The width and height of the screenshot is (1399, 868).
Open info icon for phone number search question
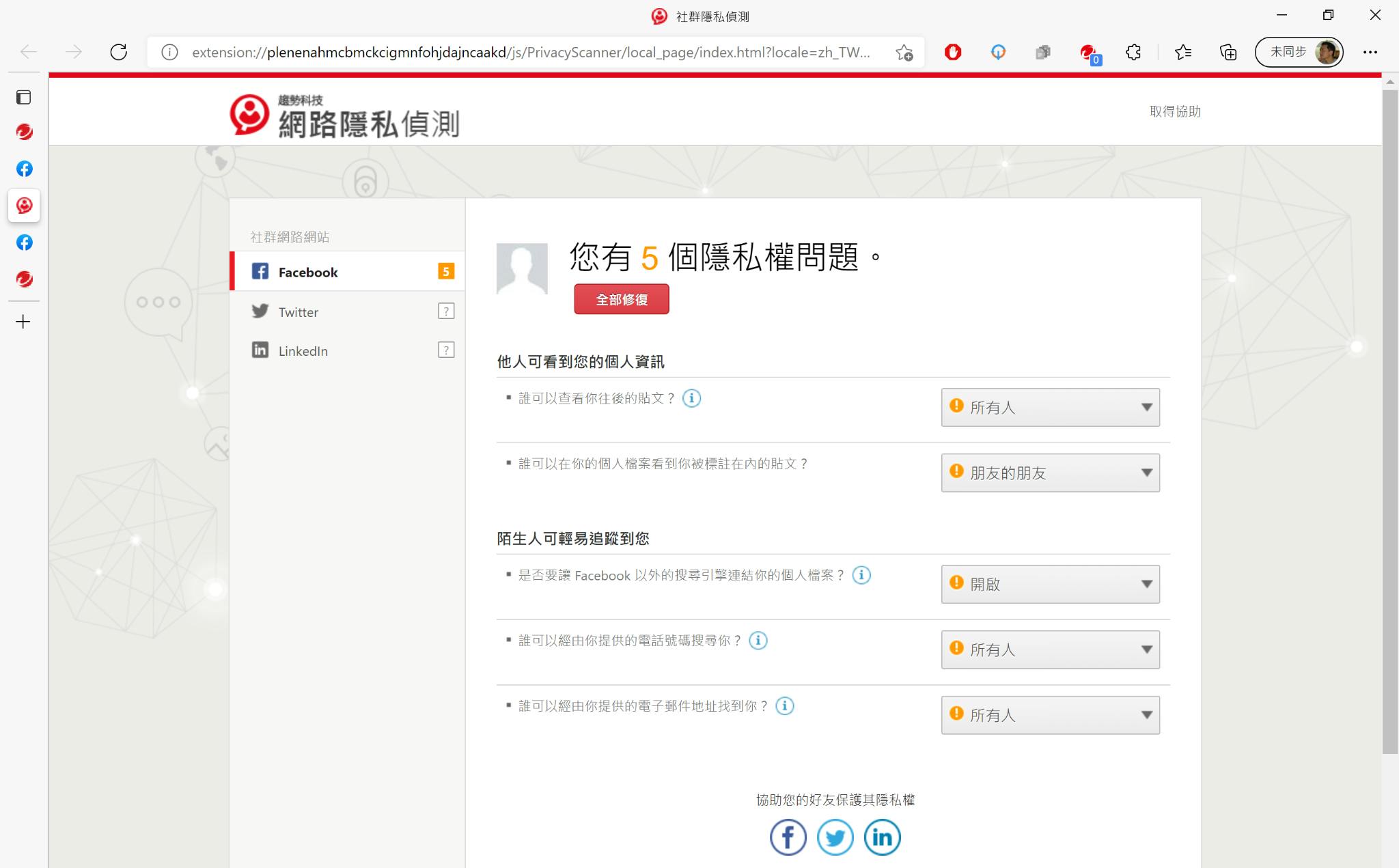758,641
